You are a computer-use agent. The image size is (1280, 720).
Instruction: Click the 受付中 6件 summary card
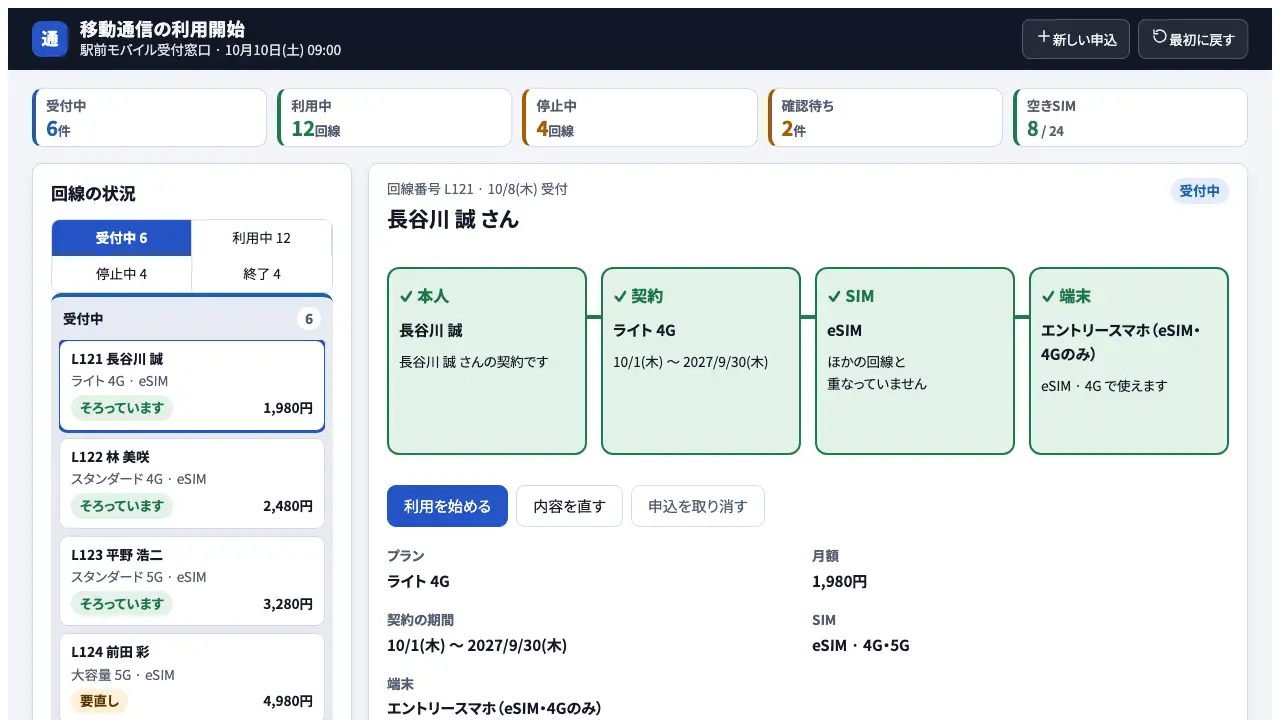pyautogui.click(x=149, y=117)
